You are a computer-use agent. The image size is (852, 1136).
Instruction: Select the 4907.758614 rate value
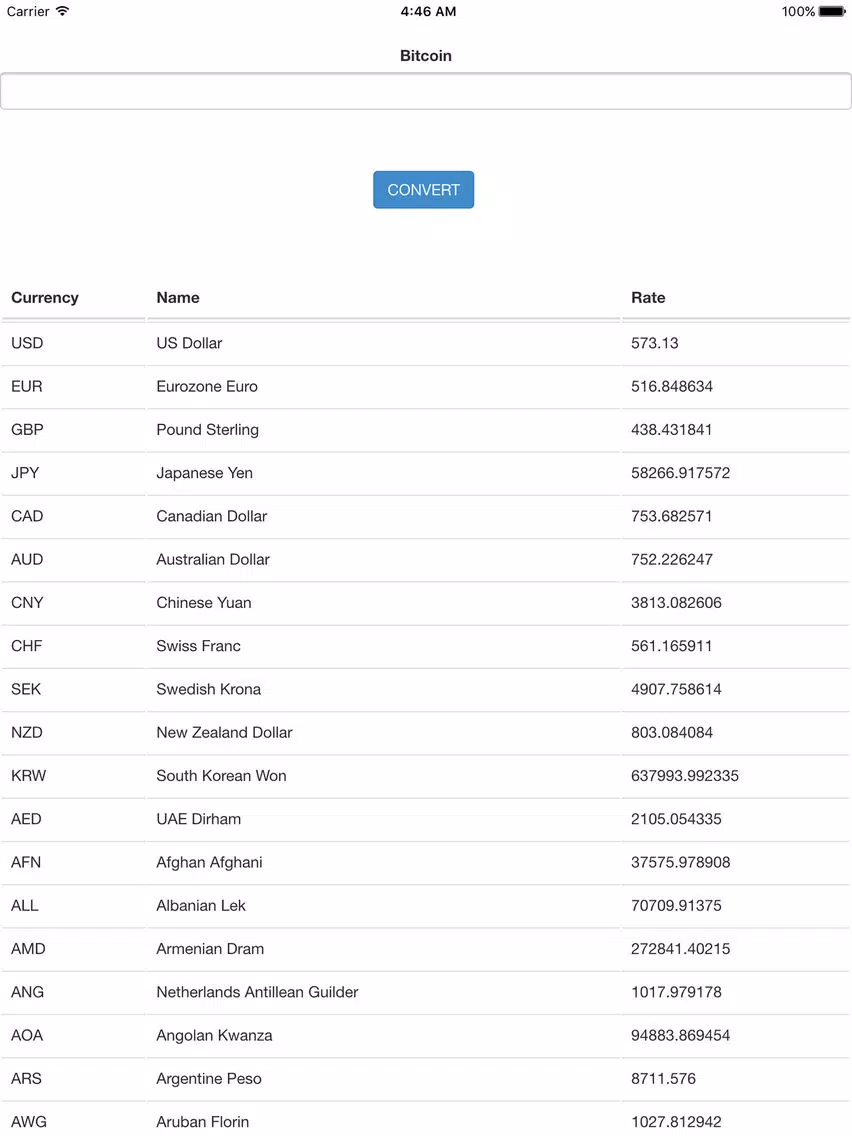676,689
